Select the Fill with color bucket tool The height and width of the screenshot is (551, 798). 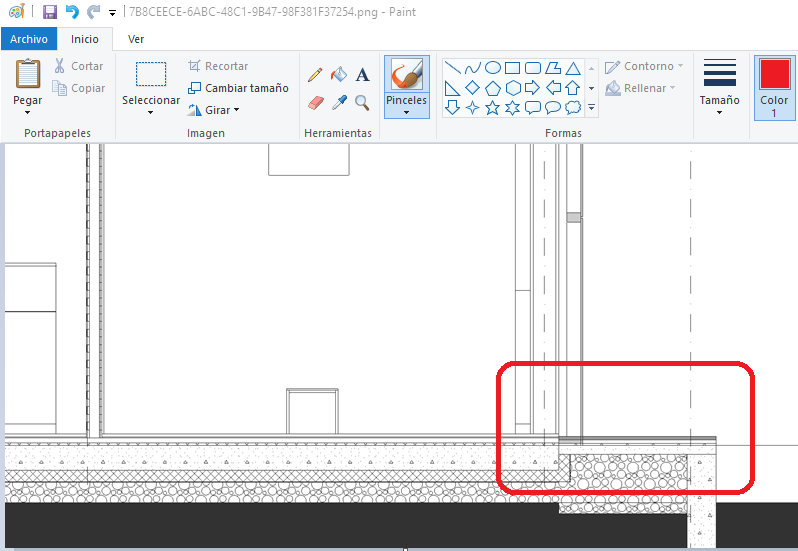coord(338,75)
